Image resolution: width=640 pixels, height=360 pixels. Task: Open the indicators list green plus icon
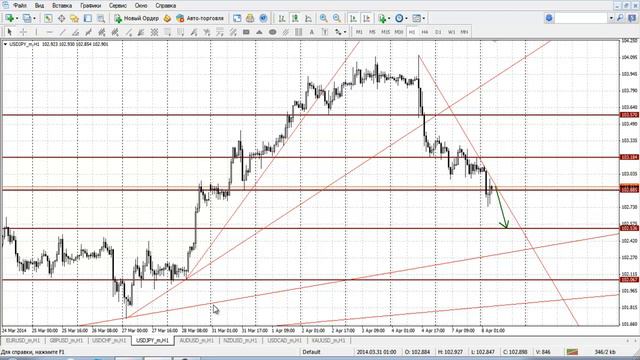(x=382, y=18)
